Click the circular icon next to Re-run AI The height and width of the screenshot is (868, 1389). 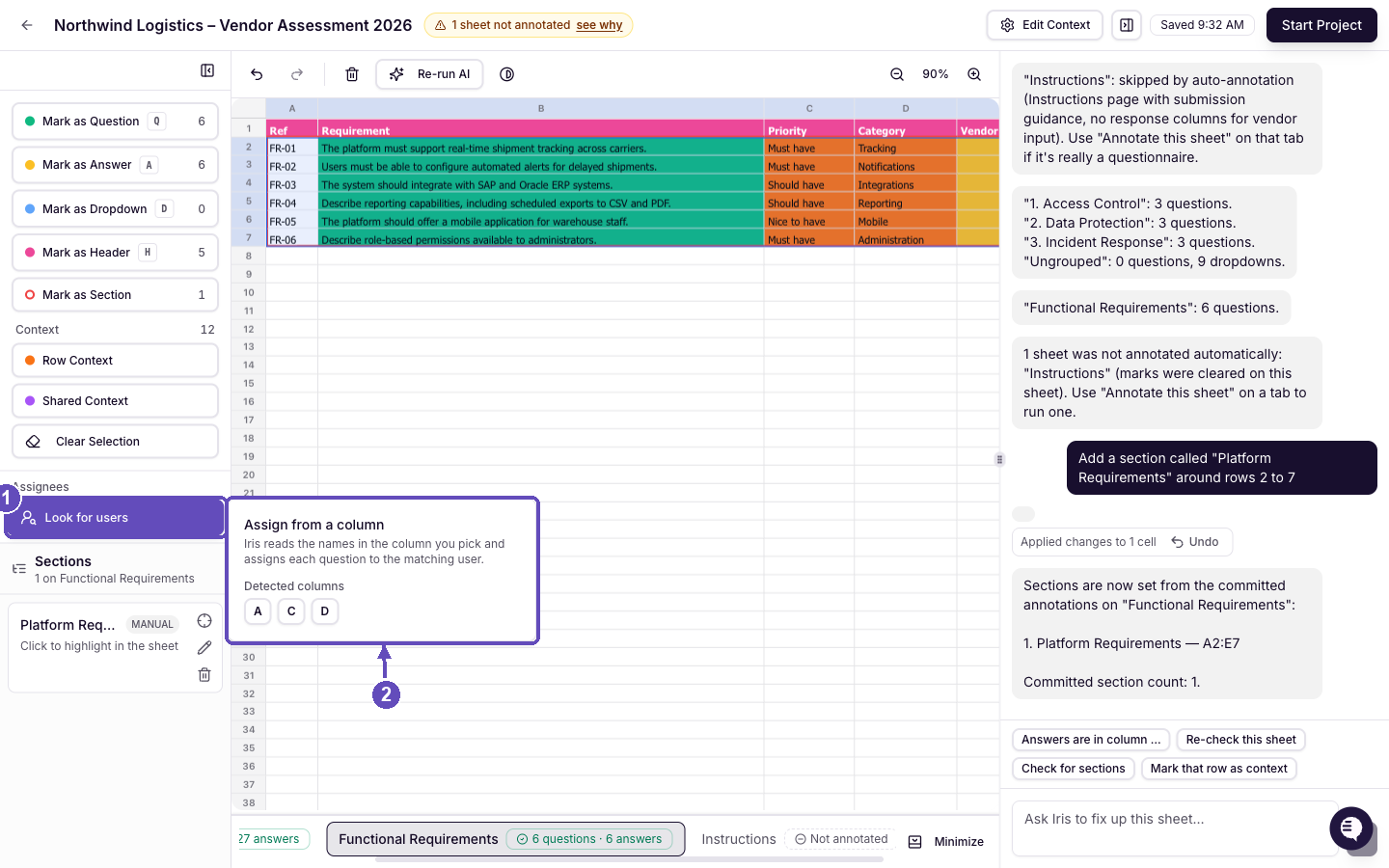click(x=507, y=74)
